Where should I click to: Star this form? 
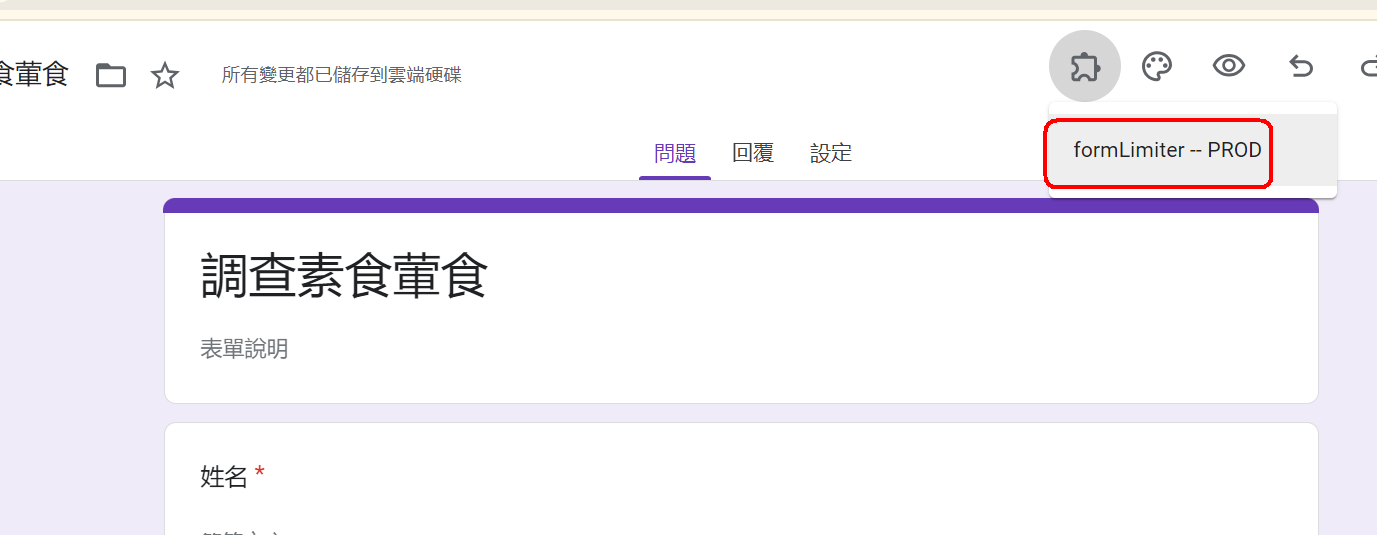pyautogui.click(x=165, y=75)
